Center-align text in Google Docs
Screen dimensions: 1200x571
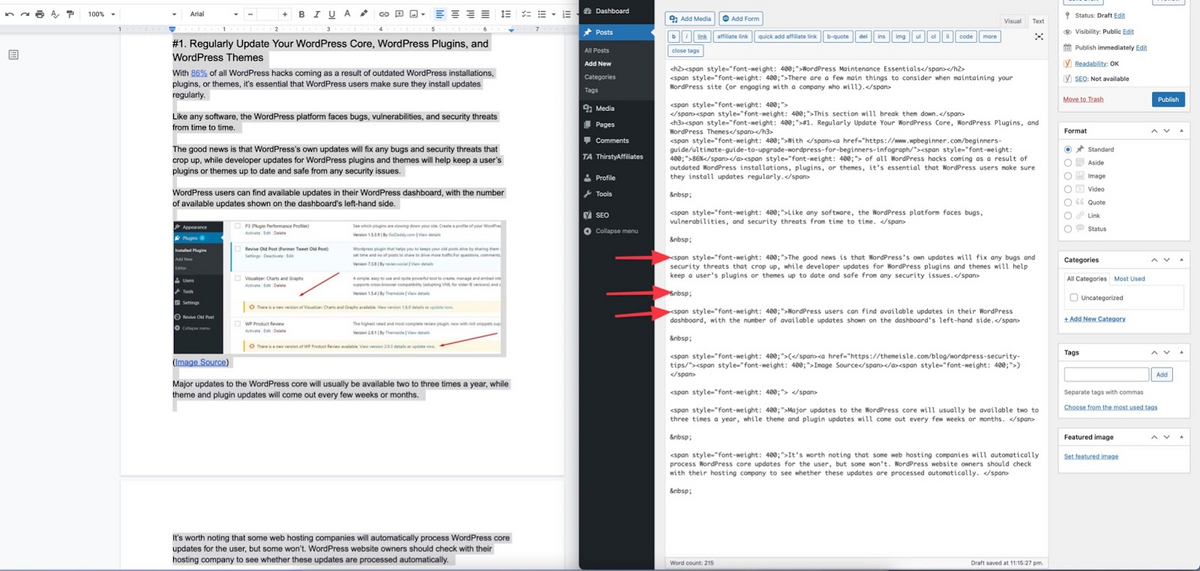pos(455,14)
